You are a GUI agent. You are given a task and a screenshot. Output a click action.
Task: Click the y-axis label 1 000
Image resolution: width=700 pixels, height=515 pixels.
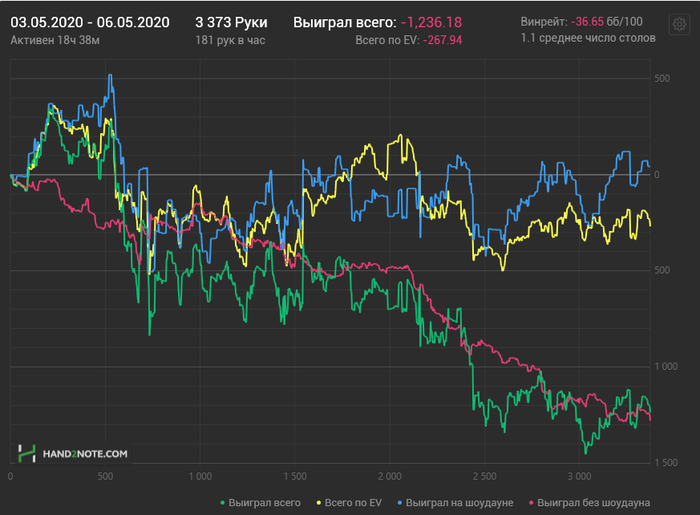[x=666, y=366]
